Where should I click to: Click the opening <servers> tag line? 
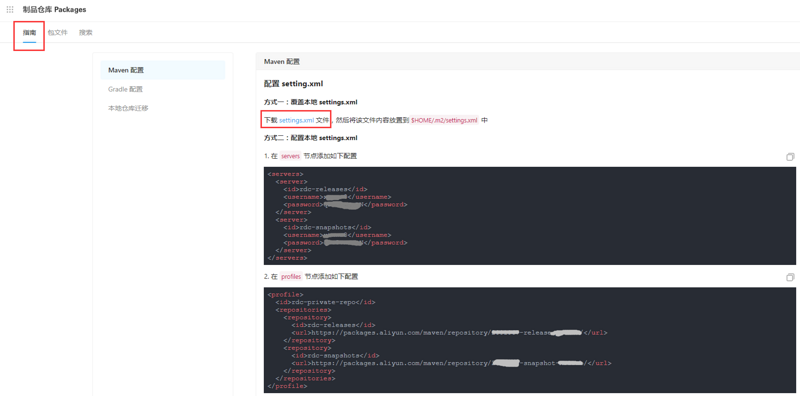point(285,174)
